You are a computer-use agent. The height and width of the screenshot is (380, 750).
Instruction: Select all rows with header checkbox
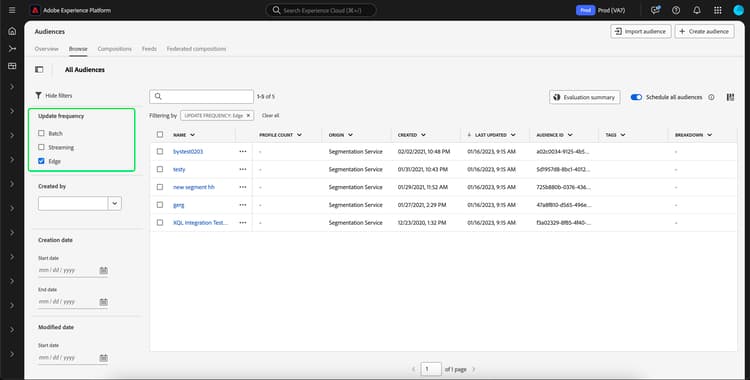coord(160,134)
